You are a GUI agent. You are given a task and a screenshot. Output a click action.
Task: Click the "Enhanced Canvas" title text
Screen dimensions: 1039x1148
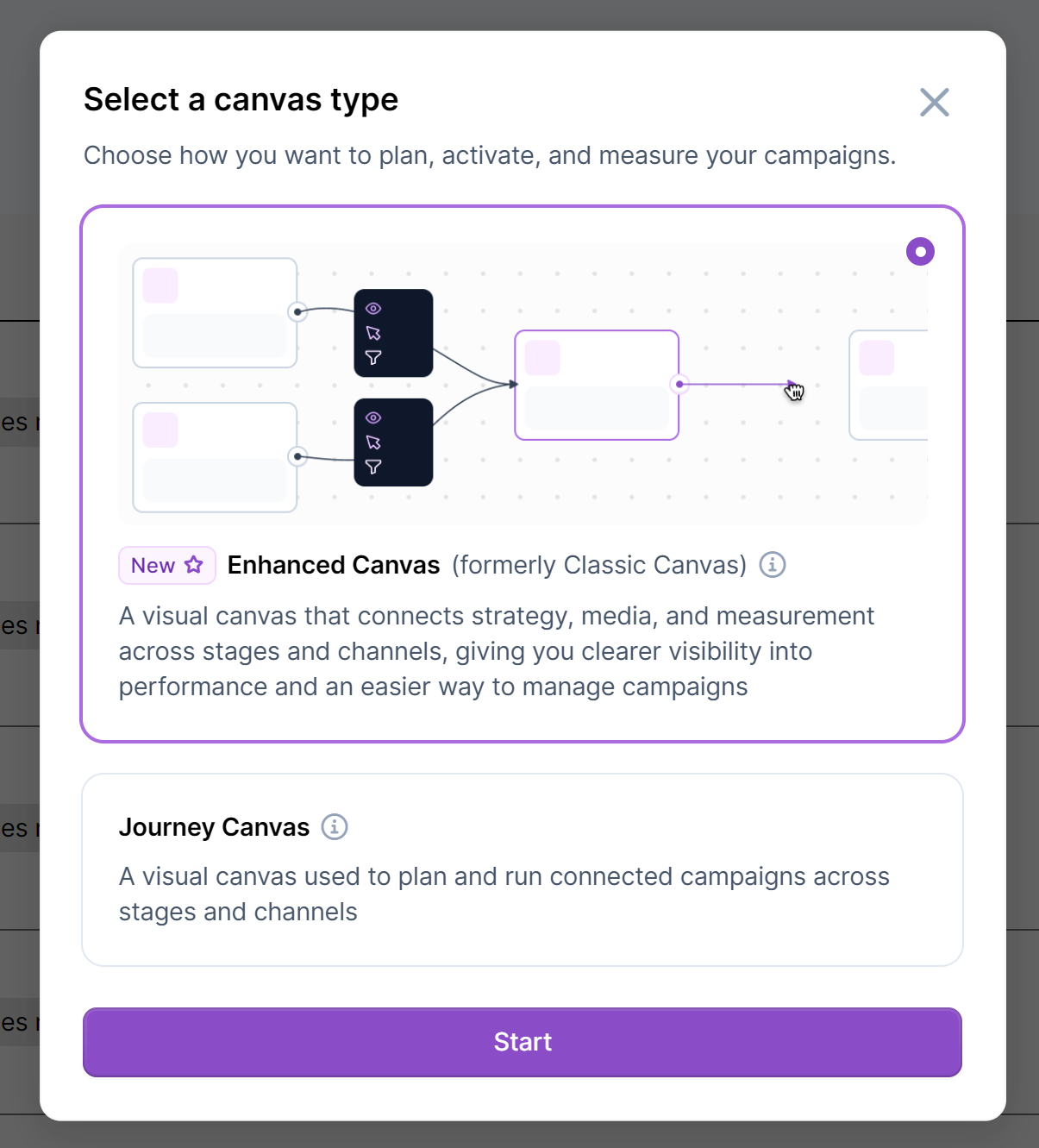pos(334,565)
